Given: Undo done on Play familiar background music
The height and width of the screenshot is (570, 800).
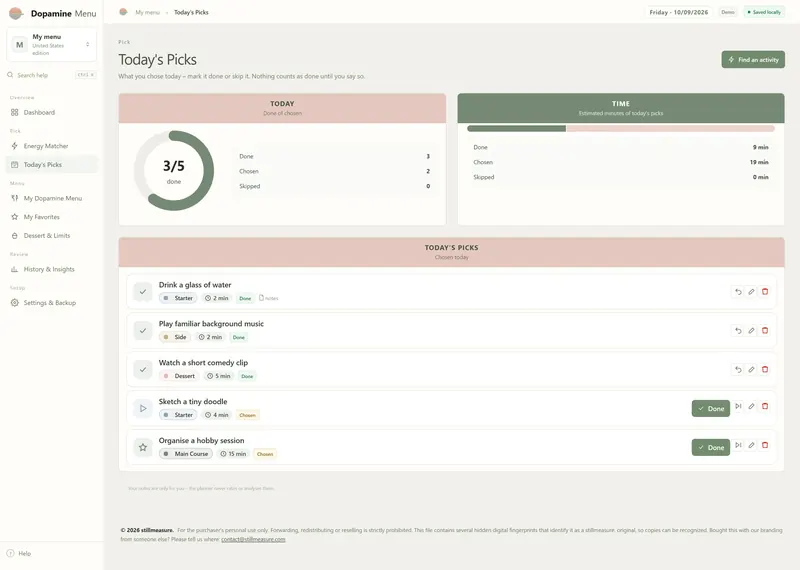Looking at the screenshot, I should point(738,331).
